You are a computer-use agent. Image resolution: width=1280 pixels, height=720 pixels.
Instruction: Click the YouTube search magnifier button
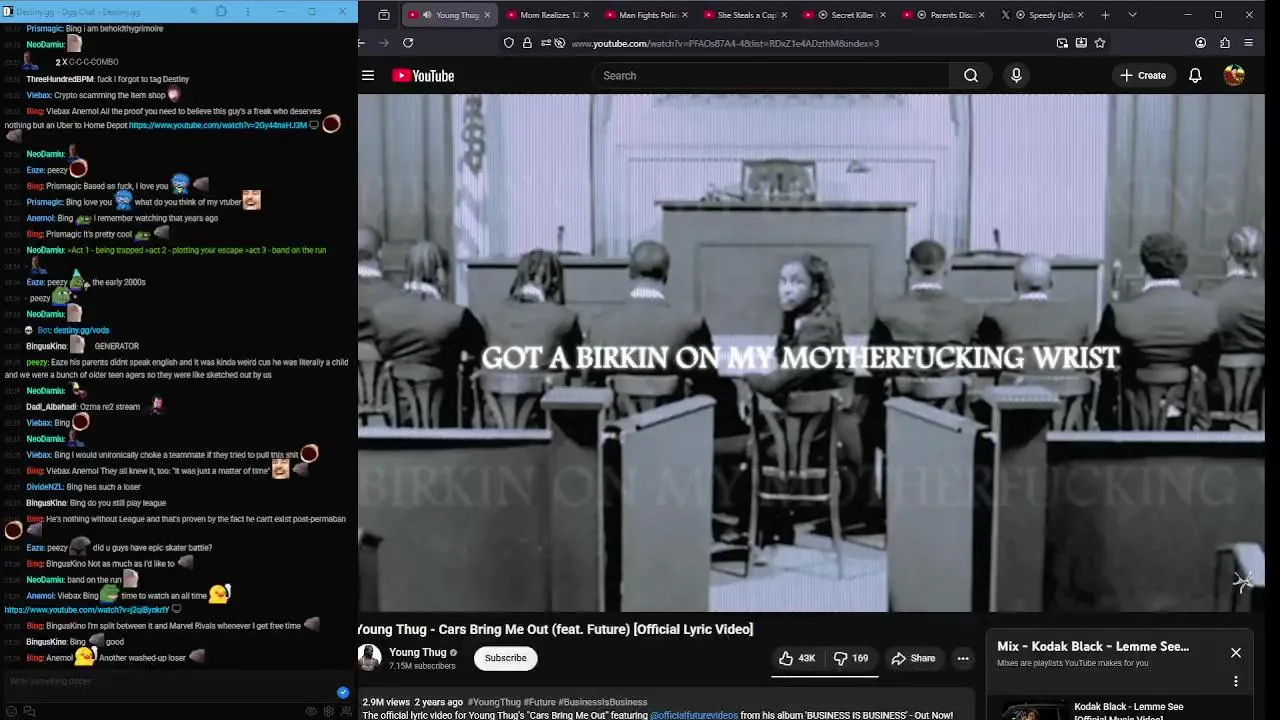tap(971, 76)
